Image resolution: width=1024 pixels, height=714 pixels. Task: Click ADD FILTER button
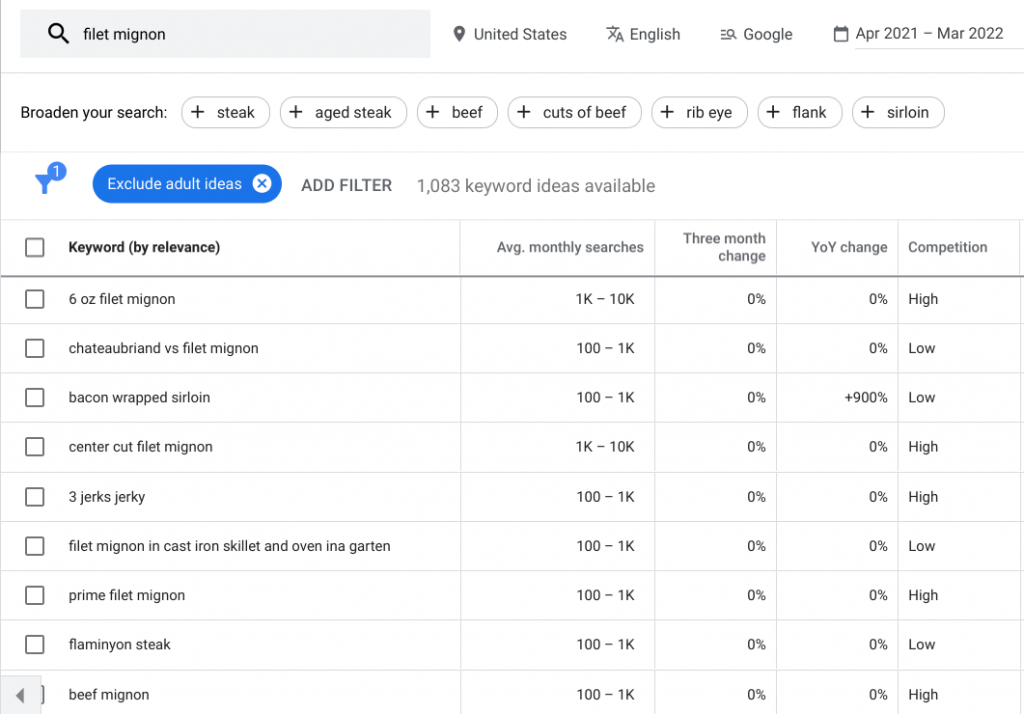pyautogui.click(x=346, y=186)
